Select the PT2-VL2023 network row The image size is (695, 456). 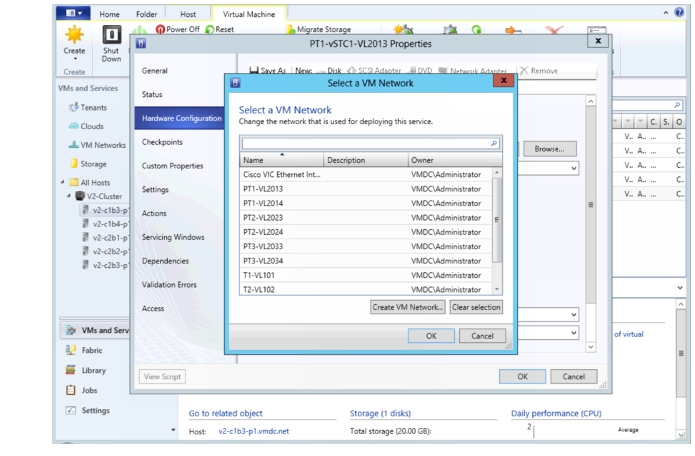pos(366,218)
